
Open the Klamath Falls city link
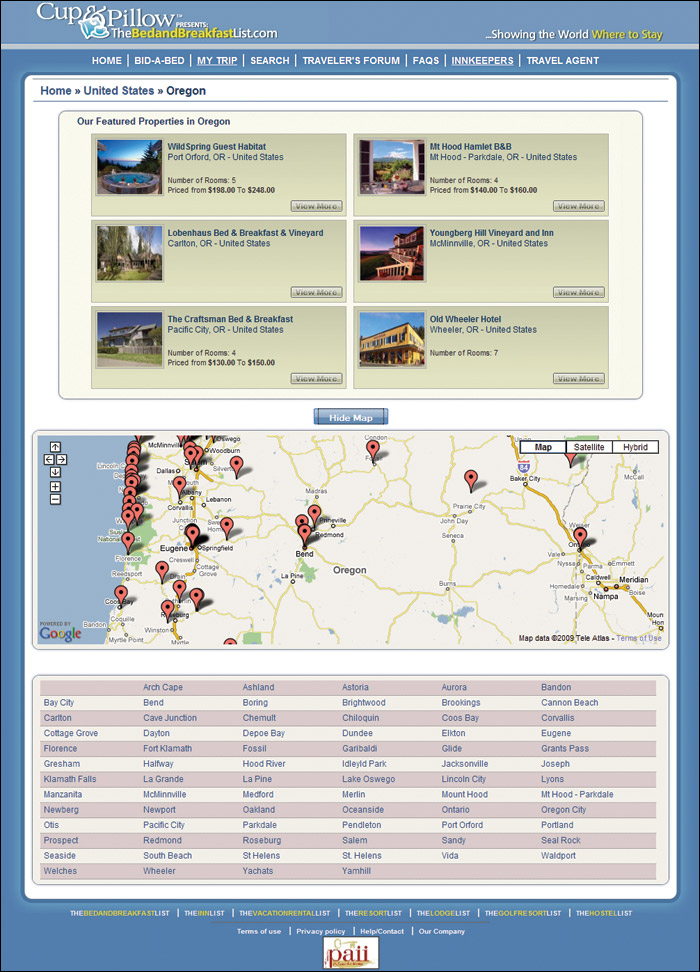coord(69,779)
